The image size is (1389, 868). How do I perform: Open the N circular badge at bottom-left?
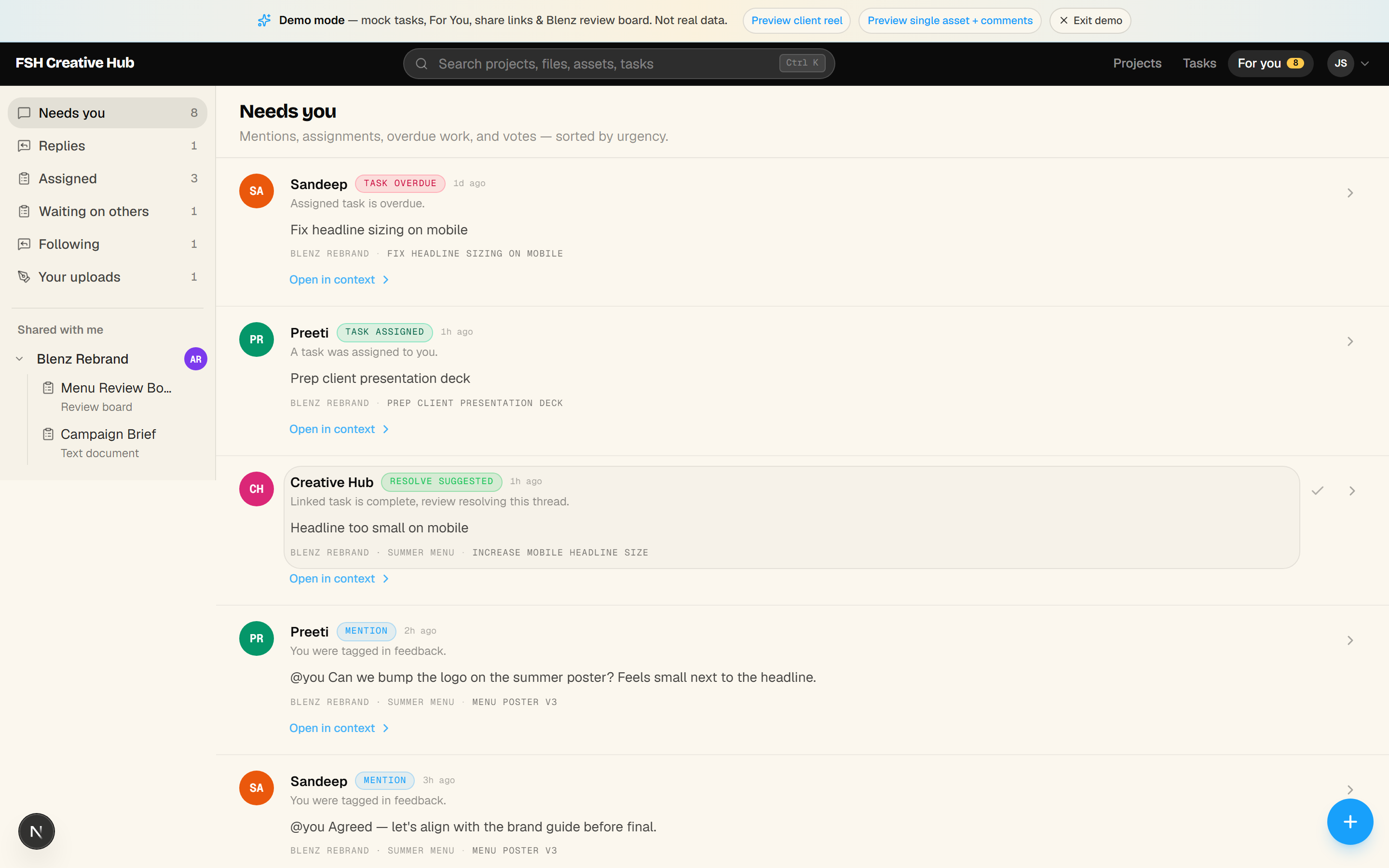[x=36, y=831]
